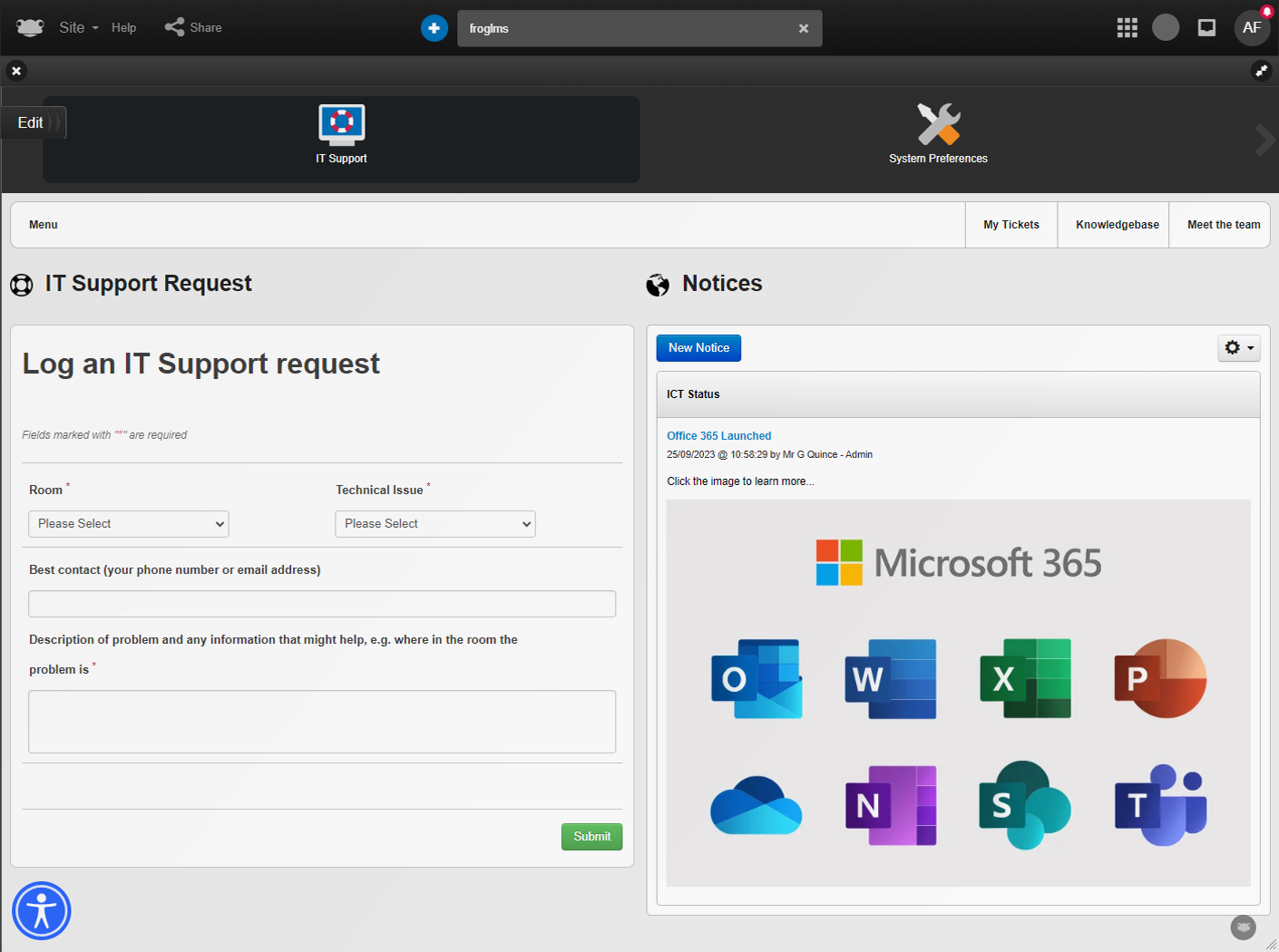Click the Best contact input field
This screenshot has width=1279, height=952.
(x=322, y=604)
